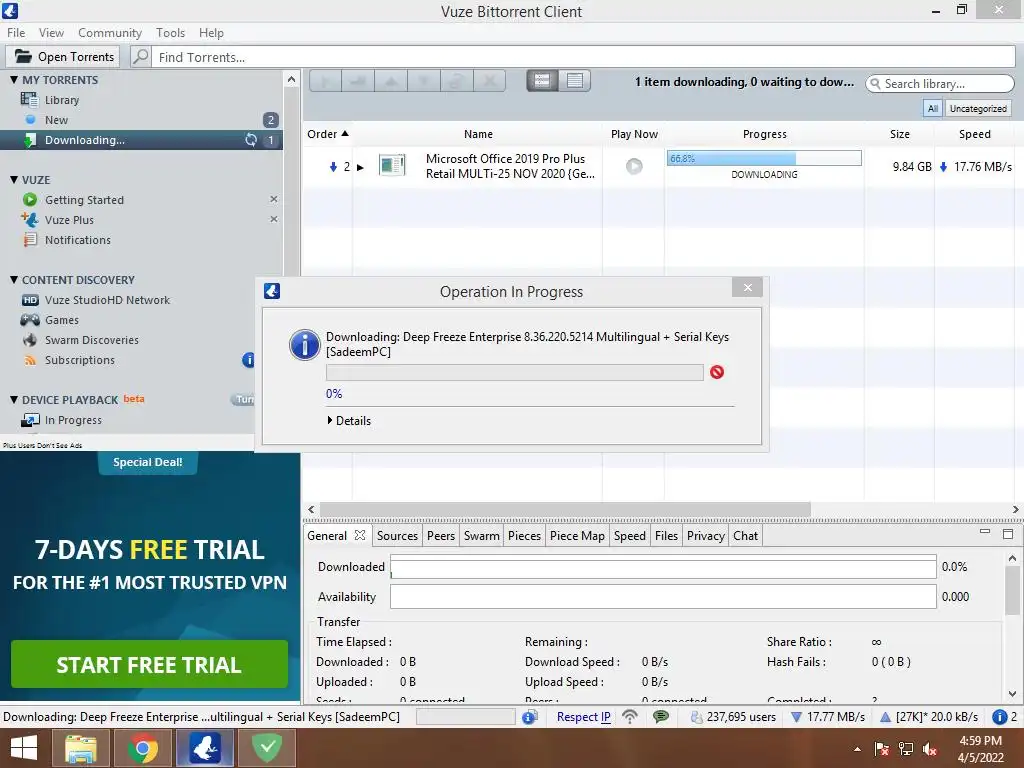
Task: Open the File menu
Action: point(16,33)
